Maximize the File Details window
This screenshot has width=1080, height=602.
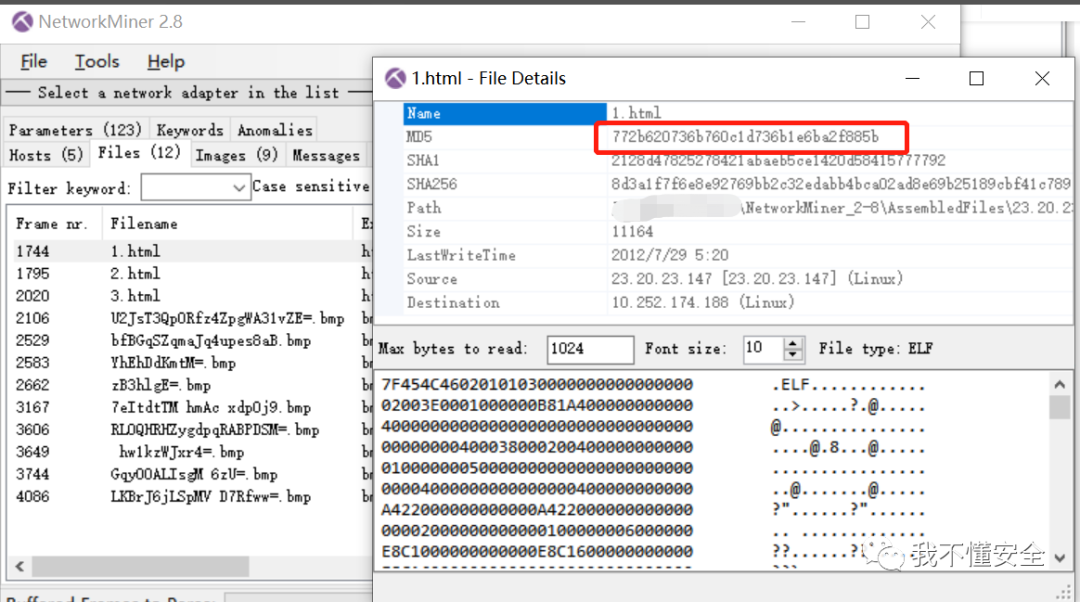point(976,79)
